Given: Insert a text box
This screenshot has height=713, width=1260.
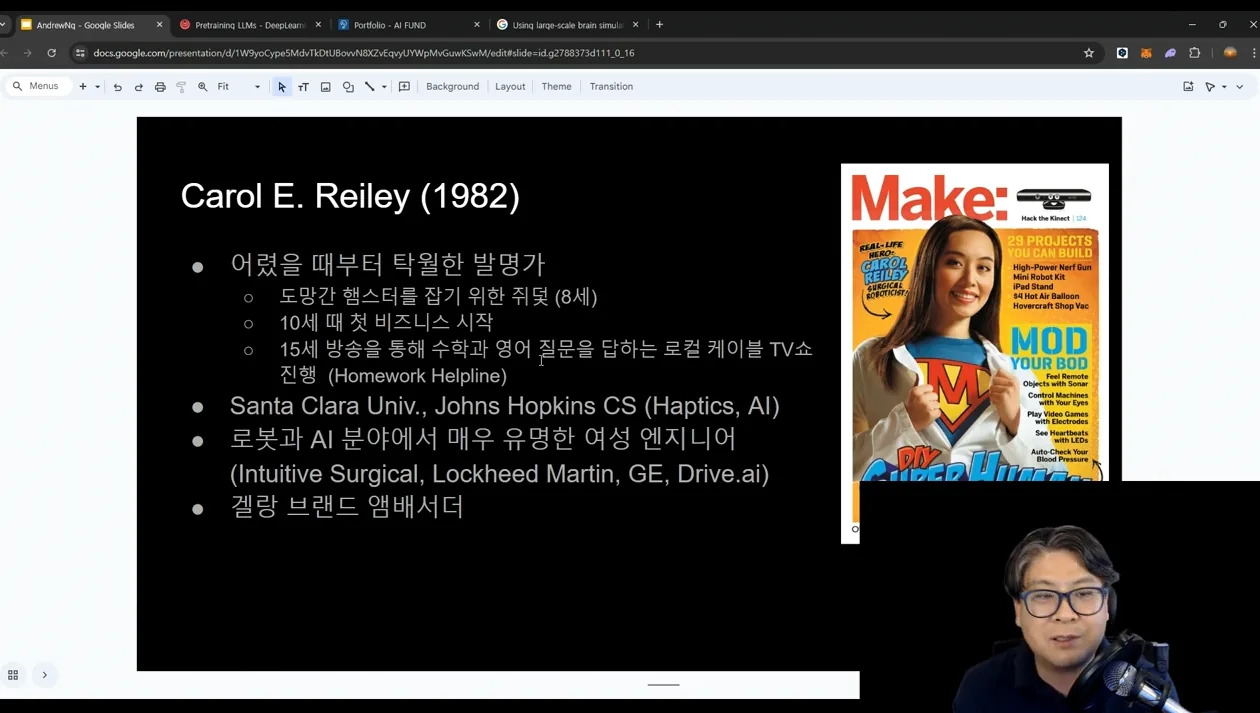Looking at the screenshot, I should (x=303, y=87).
